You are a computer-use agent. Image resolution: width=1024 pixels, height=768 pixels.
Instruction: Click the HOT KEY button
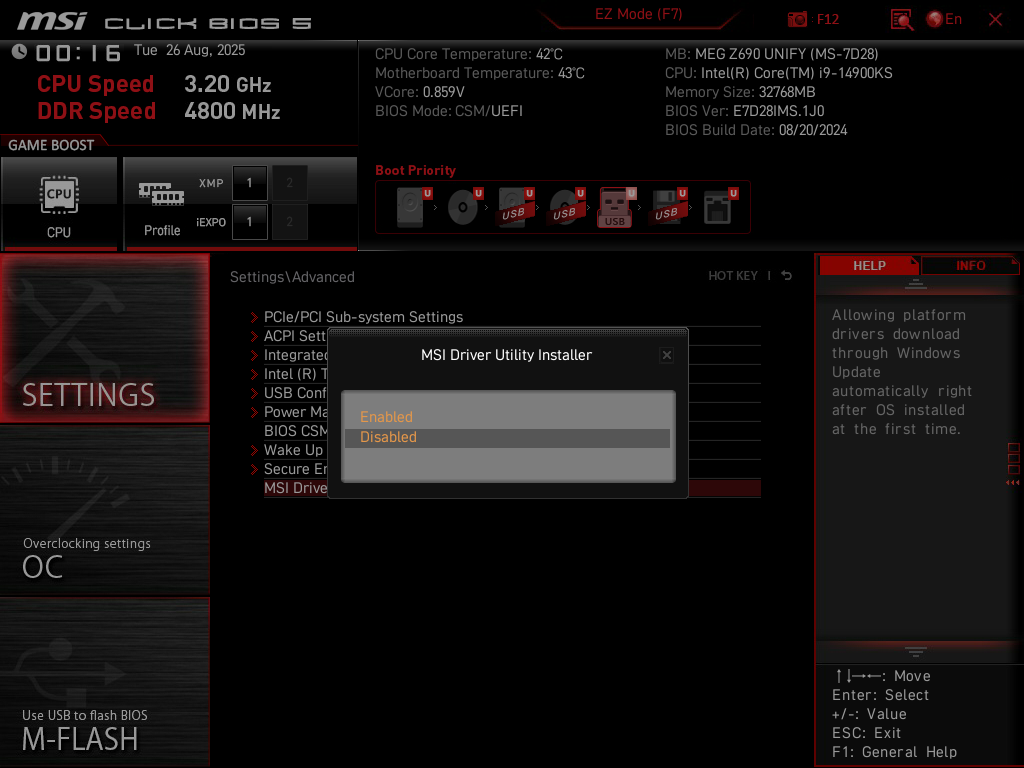click(x=733, y=276)
